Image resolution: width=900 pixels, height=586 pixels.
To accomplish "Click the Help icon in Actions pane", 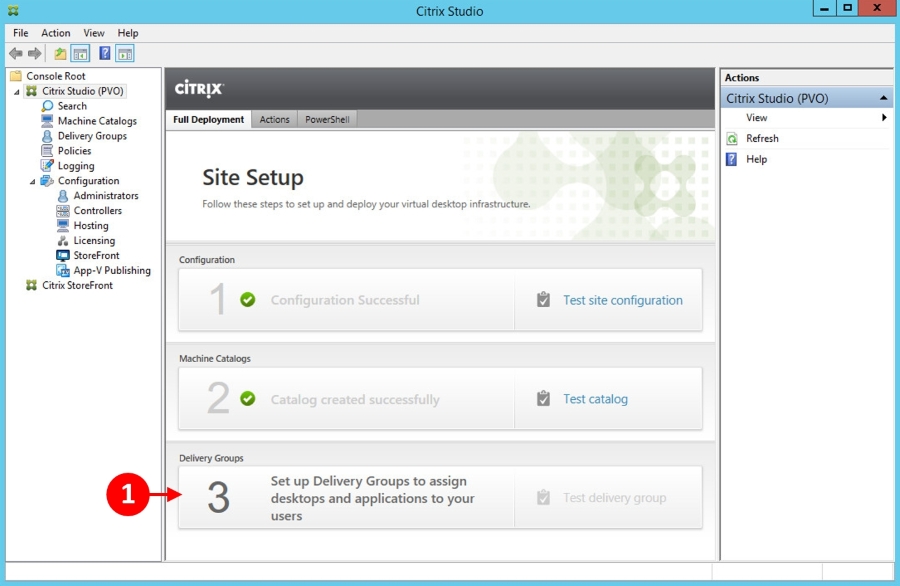I will click(732, 160).
